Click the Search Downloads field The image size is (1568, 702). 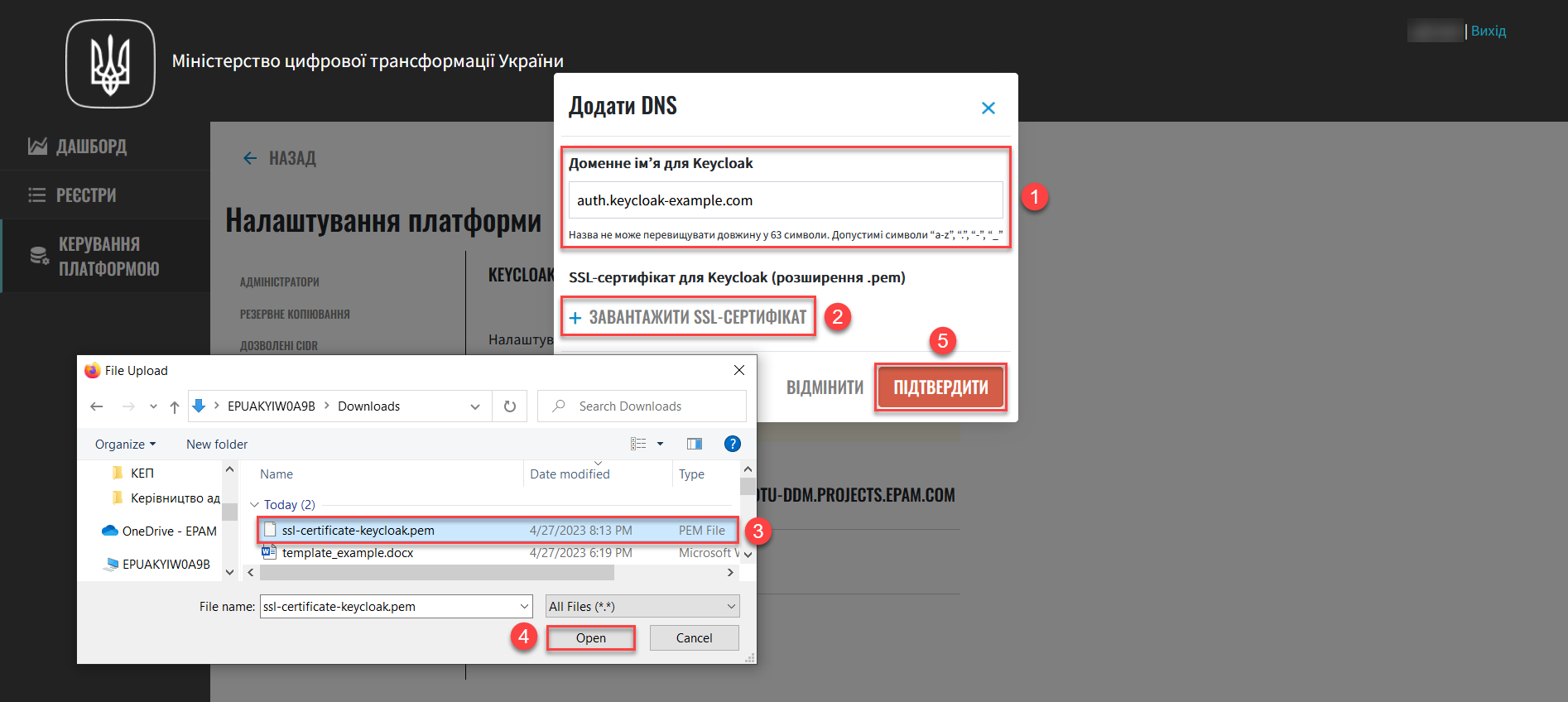642,406
